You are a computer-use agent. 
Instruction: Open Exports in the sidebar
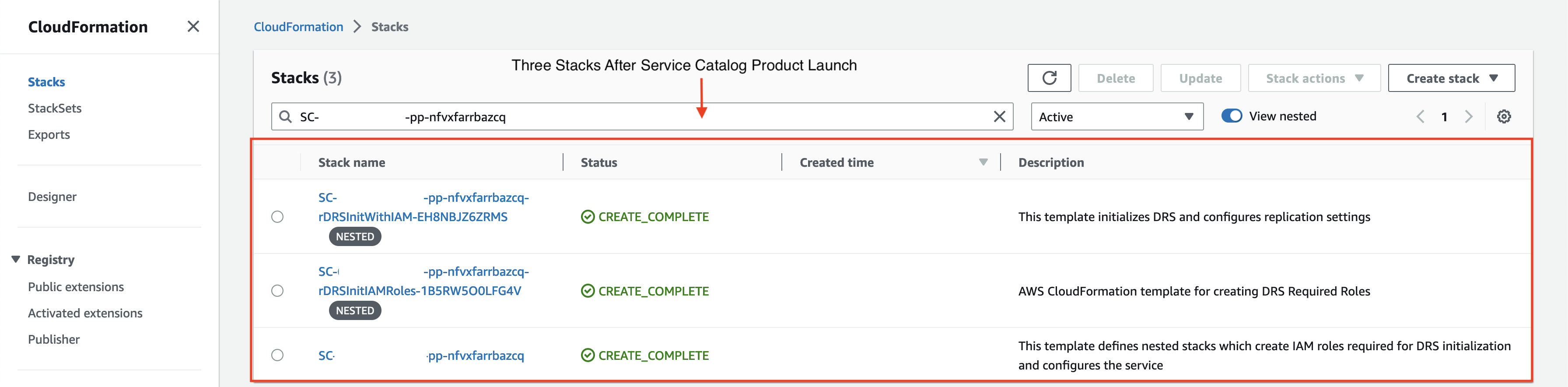[x=49, y=134]
